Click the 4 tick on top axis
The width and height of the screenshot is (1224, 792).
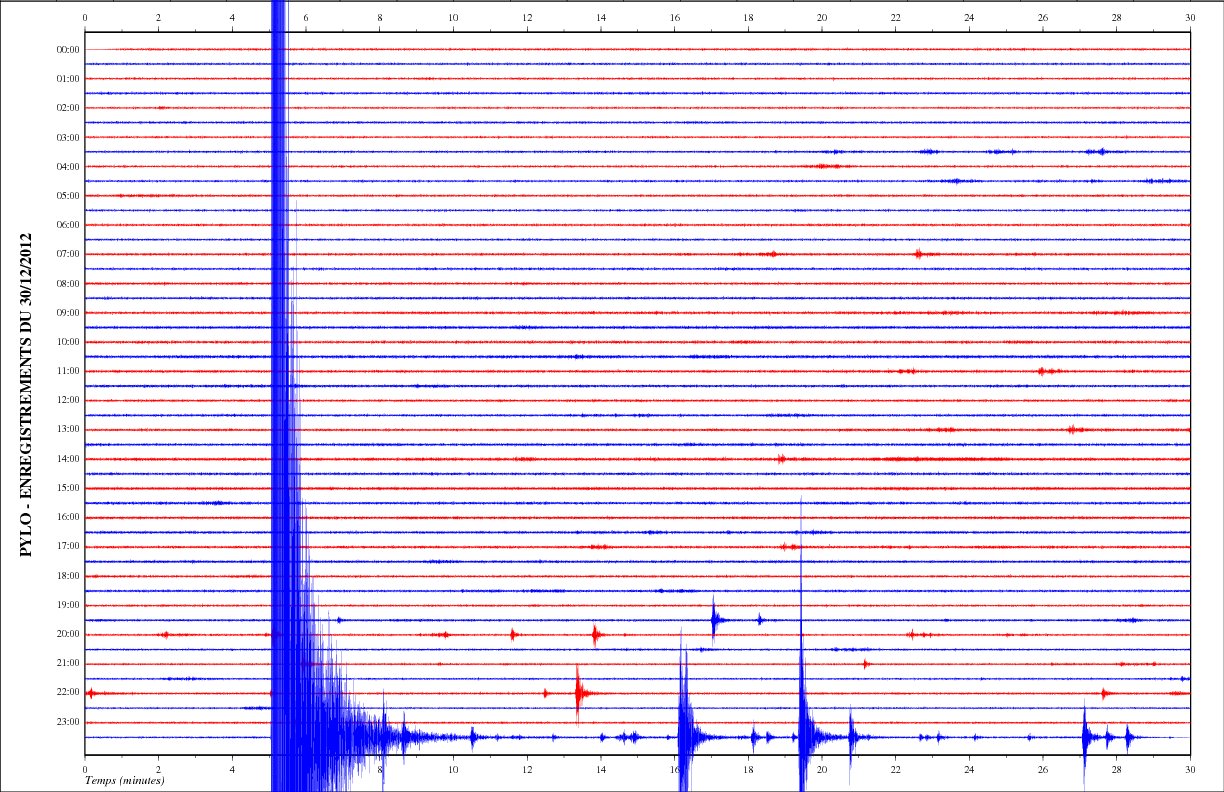232,17
